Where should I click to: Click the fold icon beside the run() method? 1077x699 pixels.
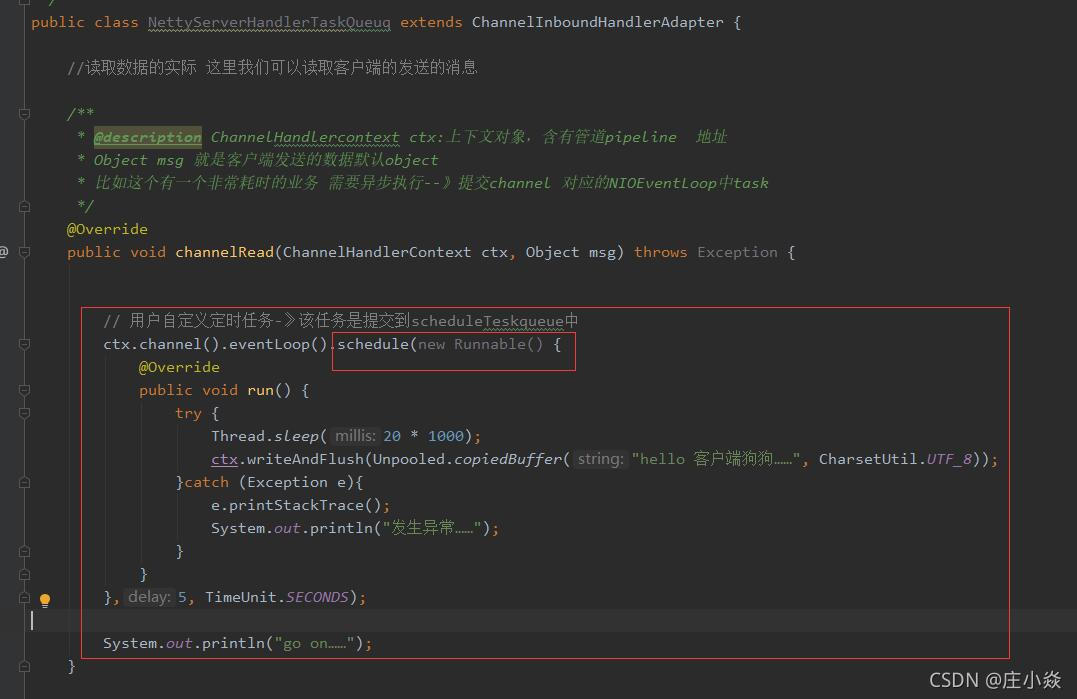(x=24, y=389)
